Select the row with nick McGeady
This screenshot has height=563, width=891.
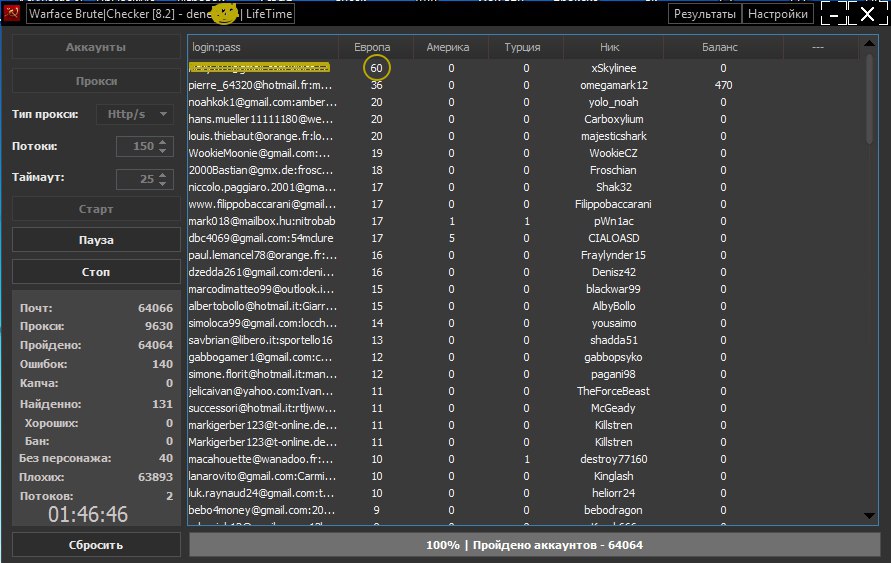(x=523, y=408)
